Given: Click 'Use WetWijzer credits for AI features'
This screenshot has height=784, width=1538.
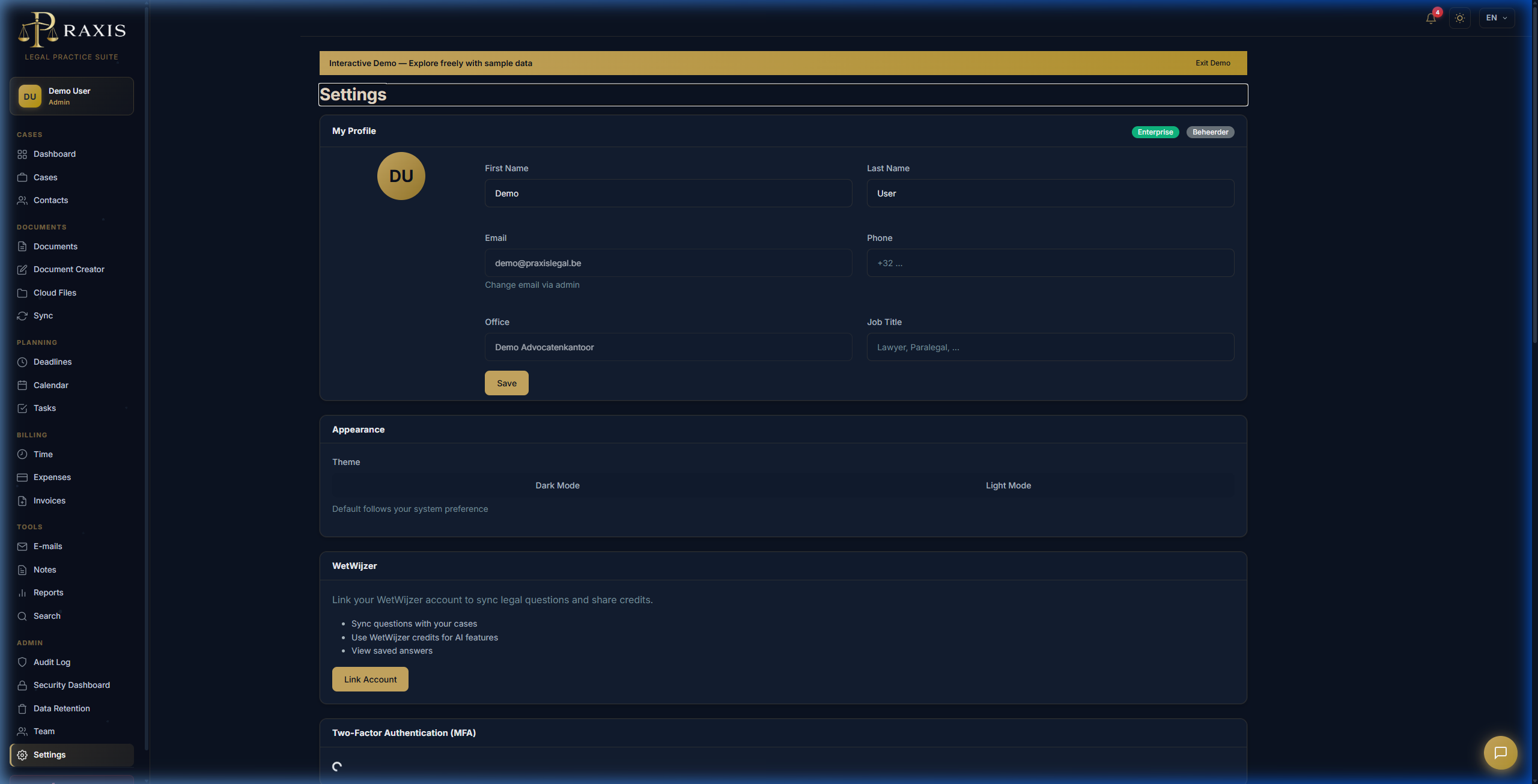Looking at the screenshot, I should click(x=425, y=638).
